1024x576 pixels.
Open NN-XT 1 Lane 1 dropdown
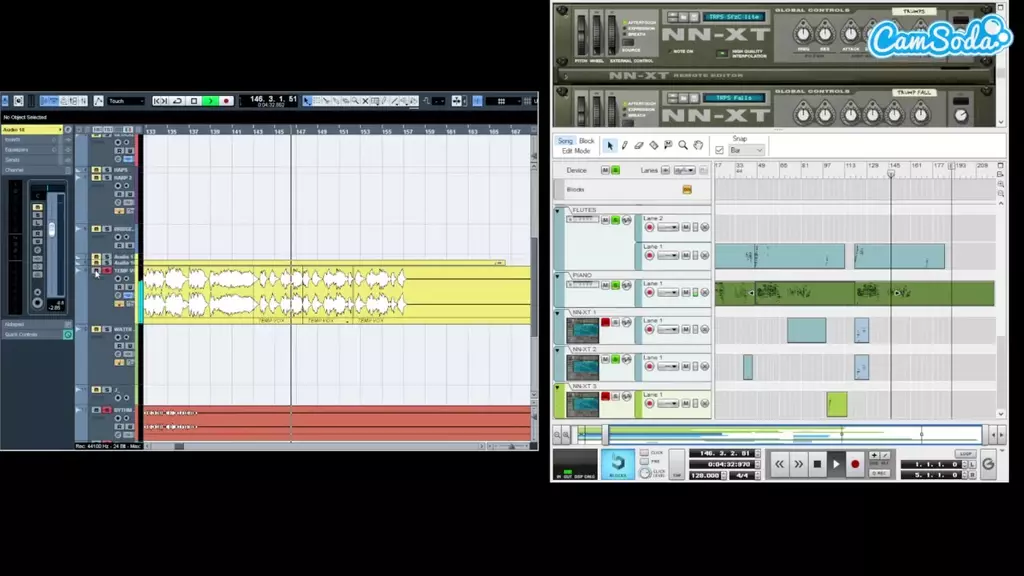pos(667,330)
